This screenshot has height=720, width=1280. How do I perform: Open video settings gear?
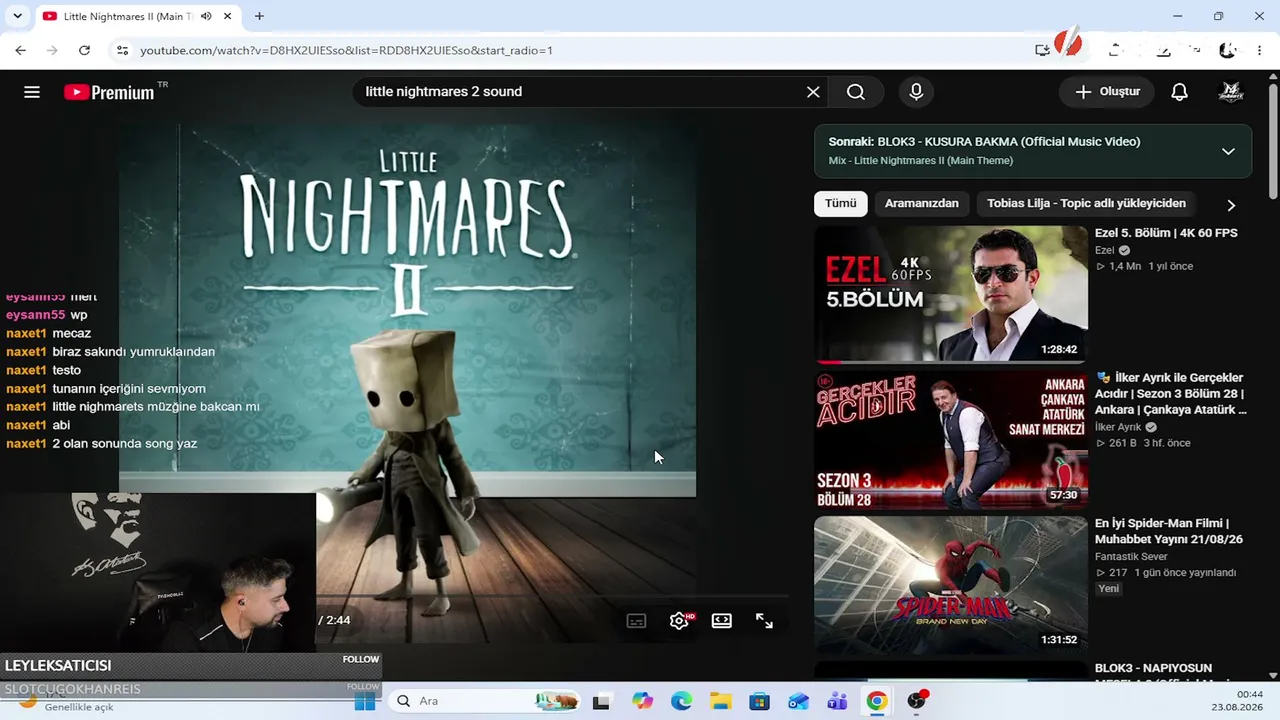pos(680,621)
